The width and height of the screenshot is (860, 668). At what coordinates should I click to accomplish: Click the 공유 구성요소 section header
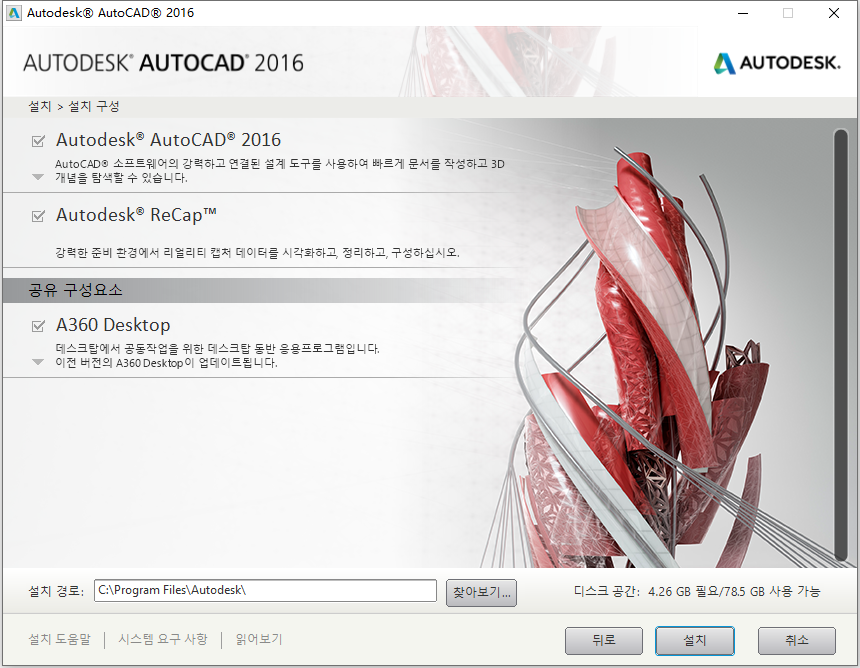(75, 290)
